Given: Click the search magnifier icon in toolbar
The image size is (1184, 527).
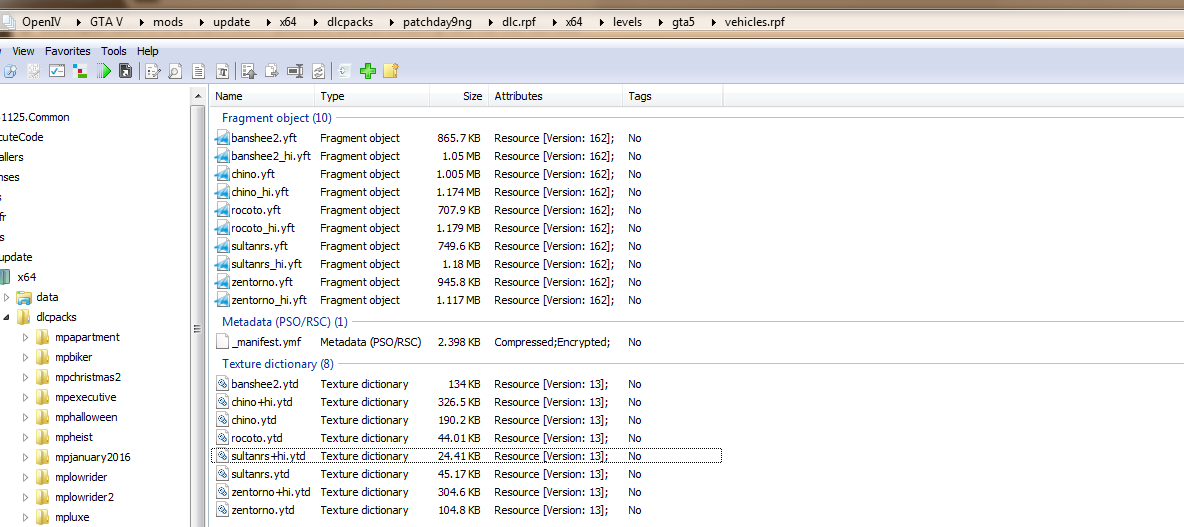Looking at the screenshot, I should click(x=11, y=71).
